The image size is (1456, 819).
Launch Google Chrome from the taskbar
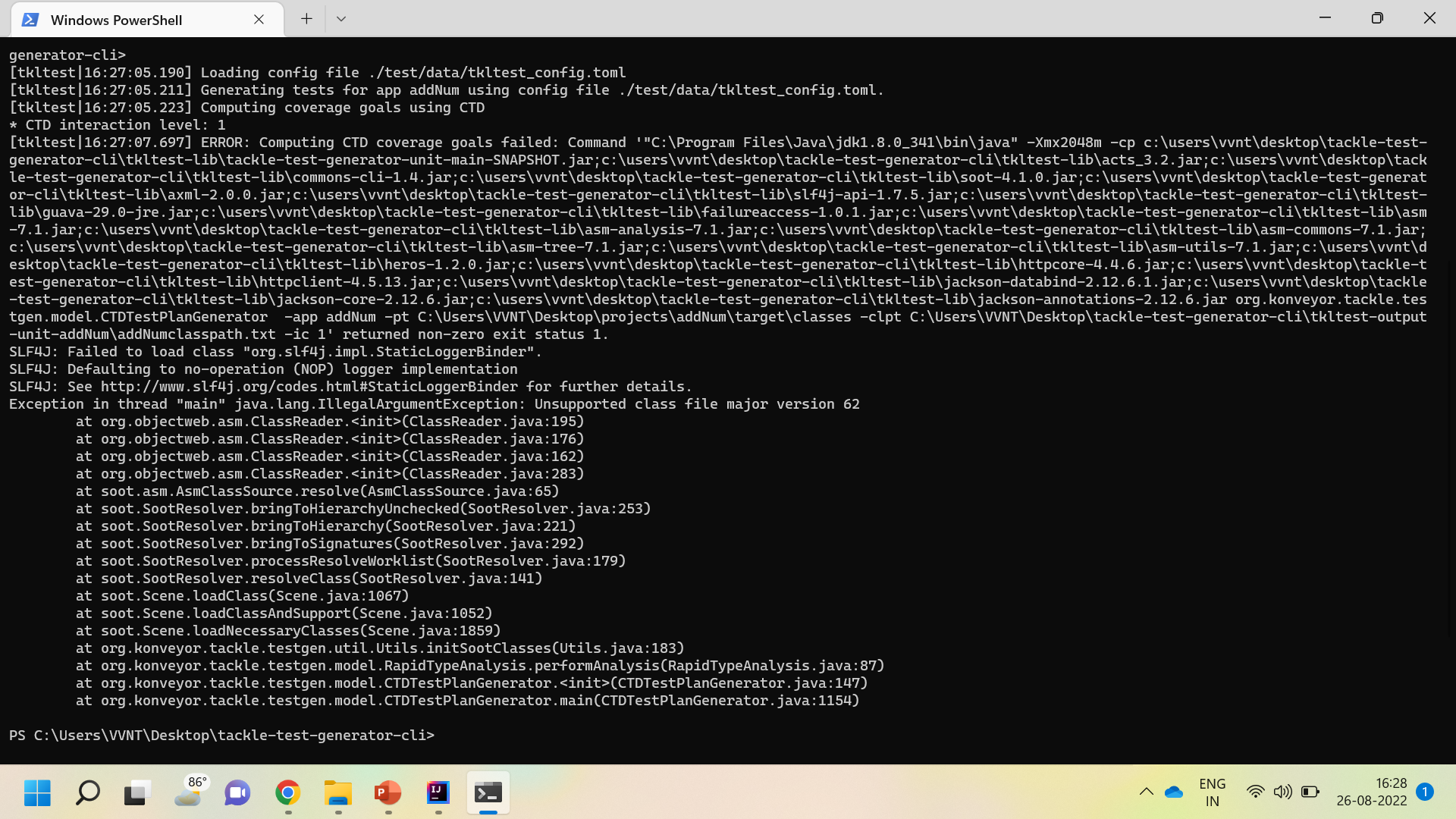[287, 792]
